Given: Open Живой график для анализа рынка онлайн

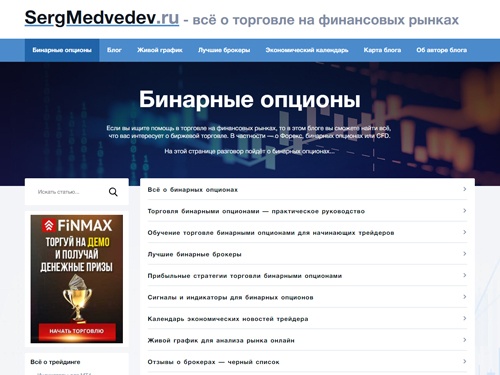Looking at the screenshot, I should point(221,340).
